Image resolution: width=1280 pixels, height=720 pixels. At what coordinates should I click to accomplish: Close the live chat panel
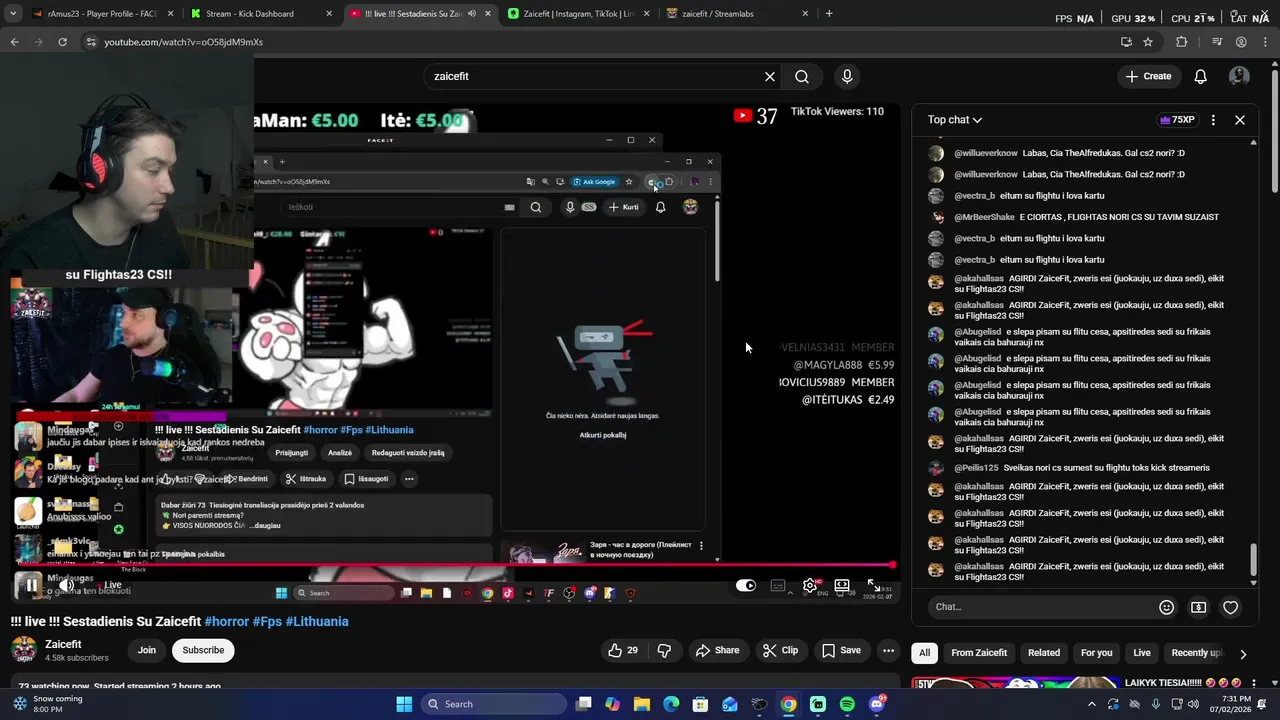click(x=1240, y=120)
